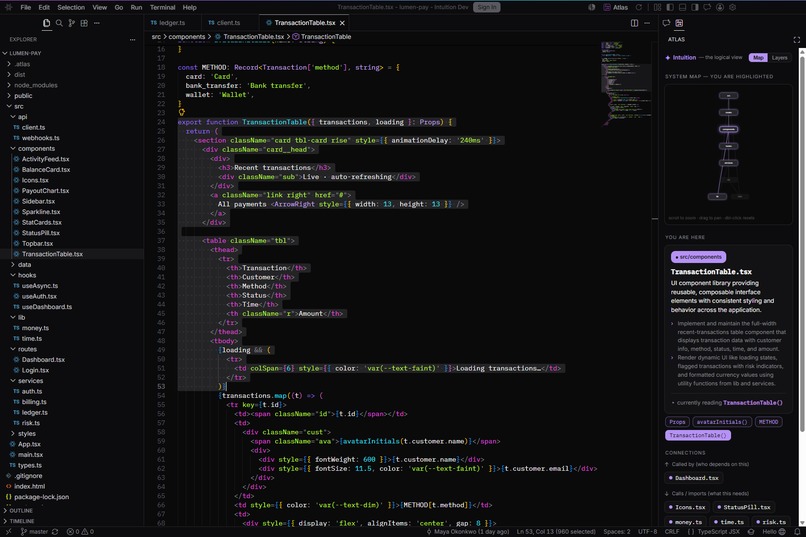Click the master branch in status bar
This screenshot has width=806, height=537.
(34, 532)
